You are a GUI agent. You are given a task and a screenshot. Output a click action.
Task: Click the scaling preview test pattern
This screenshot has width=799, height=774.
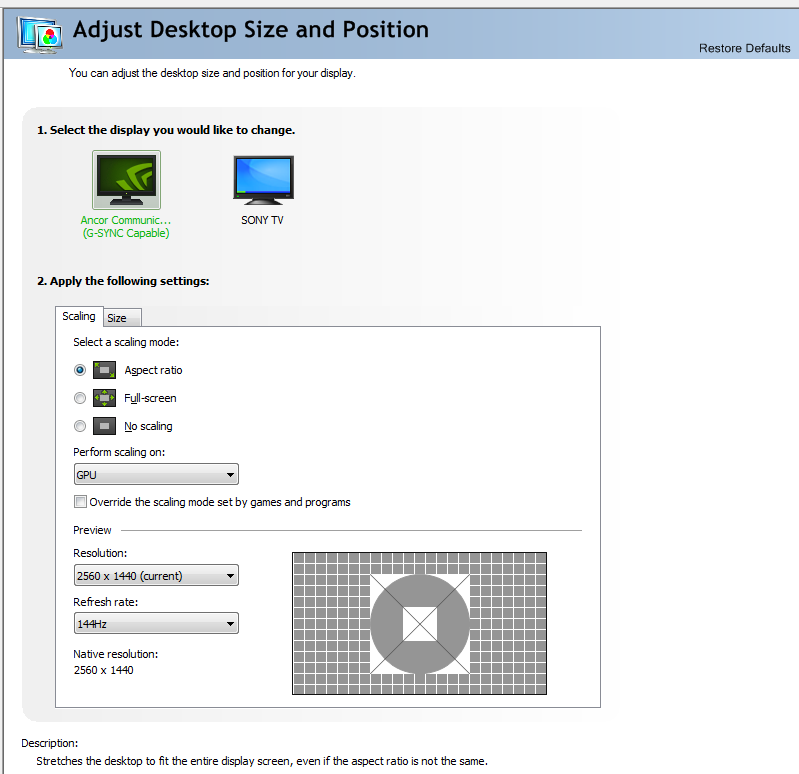419,623
